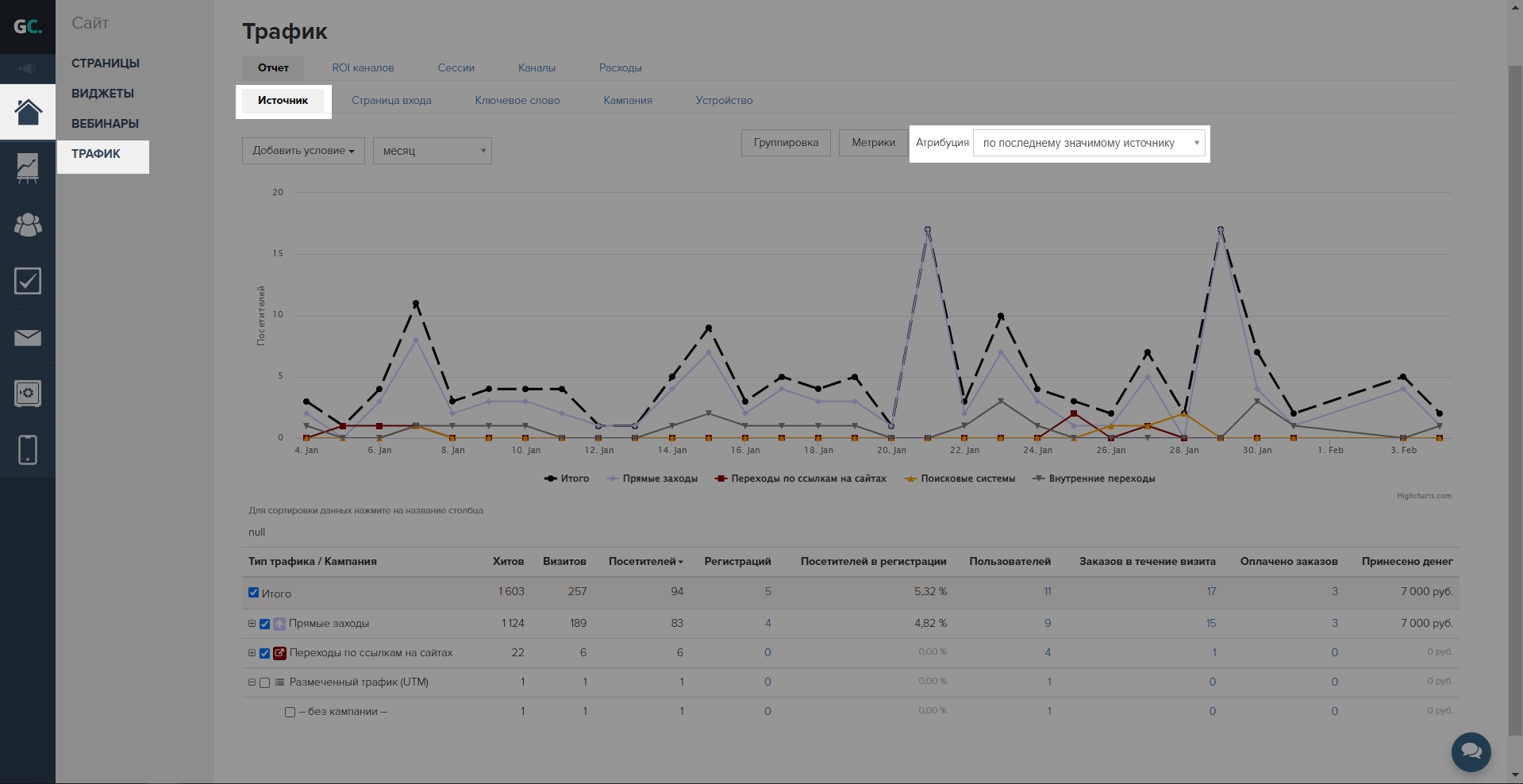Open the analytics chart board icon
The width and height of the screenshot is (1523, 784).
(28, 168)
